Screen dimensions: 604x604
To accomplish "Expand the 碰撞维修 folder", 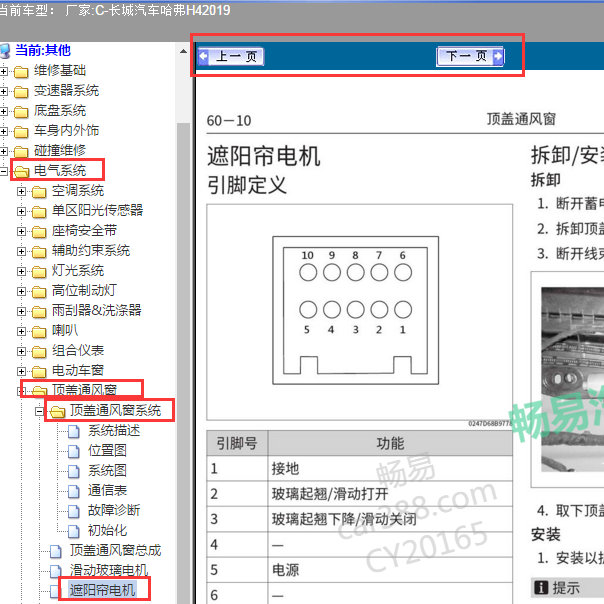I will pyautogui.click(x=3, y=151).
